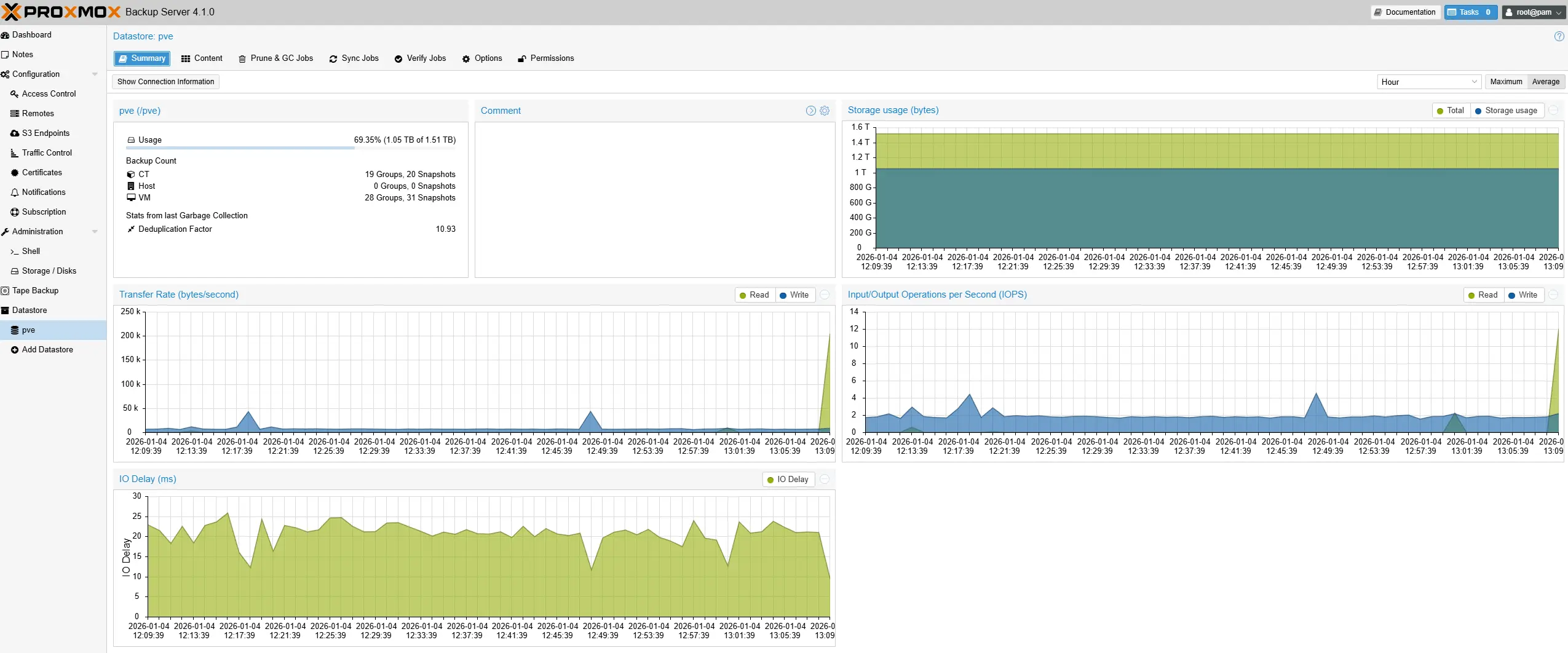Switch to the Verify Jobs tab
This screenshot has width=1568, height=653.
(x=421, y=58)
